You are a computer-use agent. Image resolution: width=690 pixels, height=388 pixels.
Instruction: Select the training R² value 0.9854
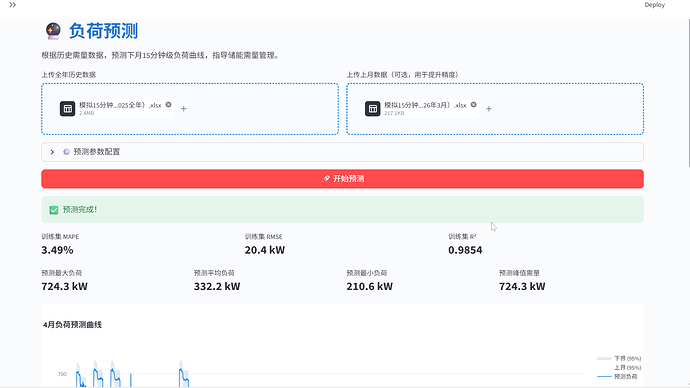coord(465,250)
